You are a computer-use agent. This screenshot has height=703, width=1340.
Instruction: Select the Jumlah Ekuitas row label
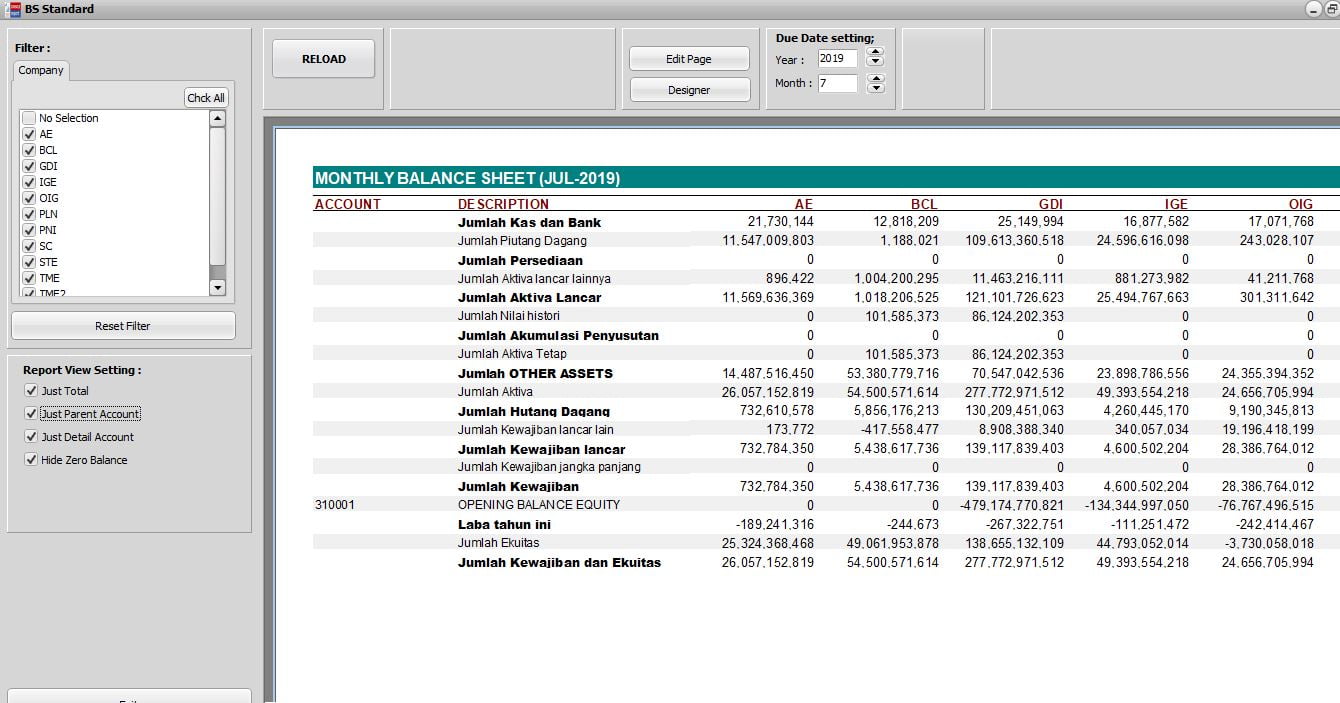(x=498, y=543)
